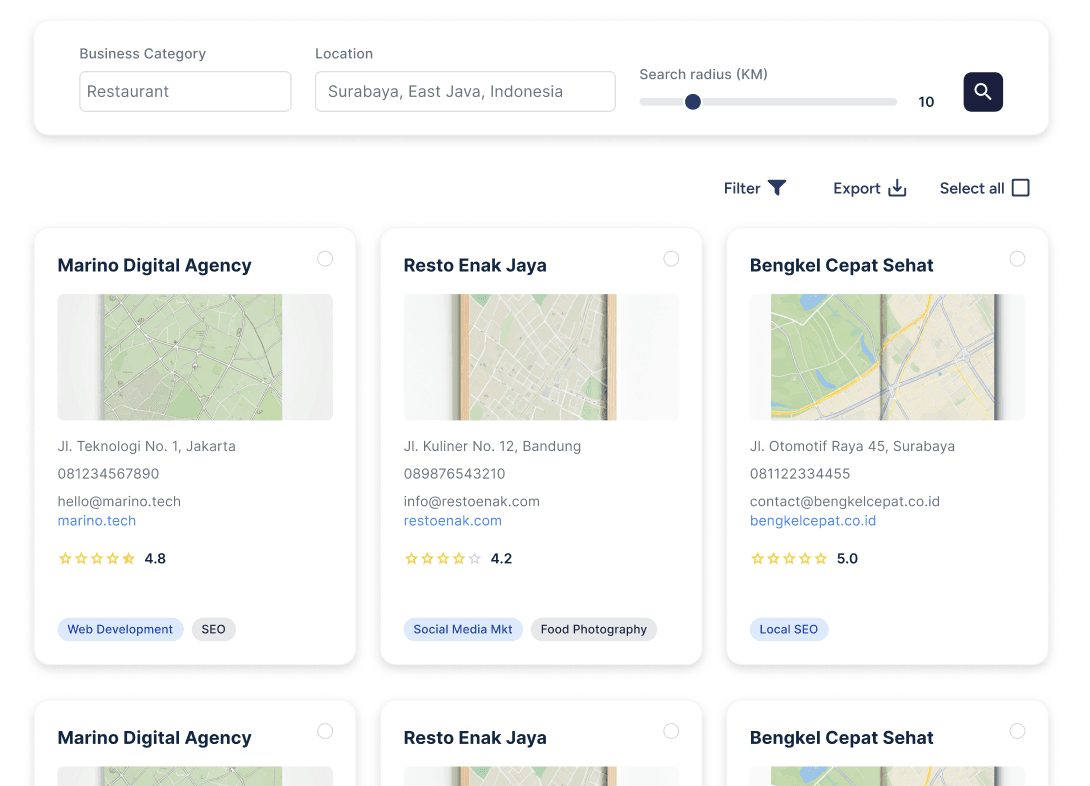Open the bengkelcepat.co.id website link

coord(813,521)
